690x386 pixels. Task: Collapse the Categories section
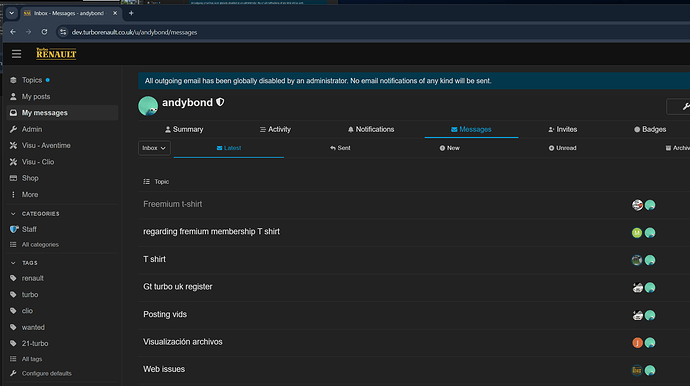click(35, 213)
